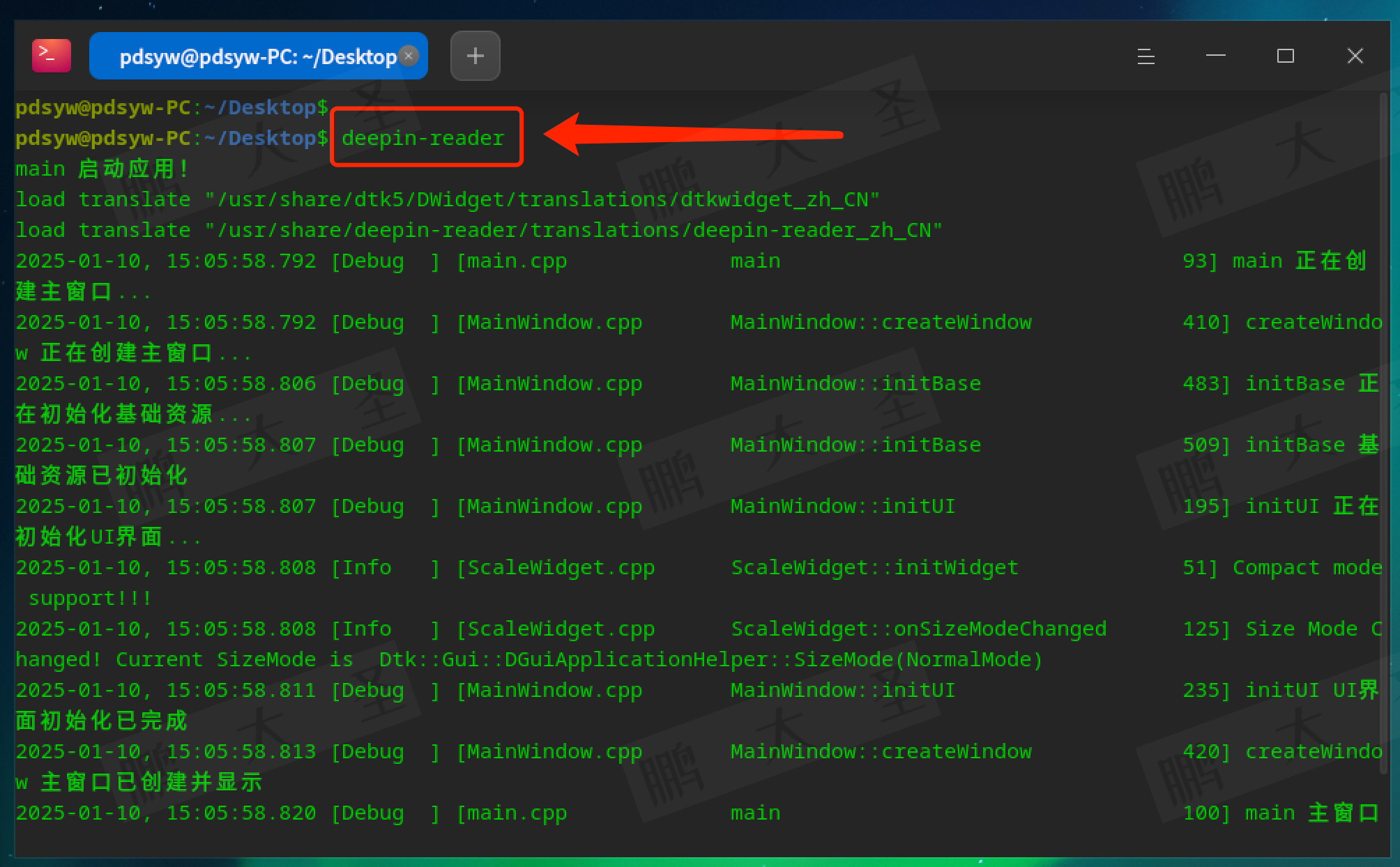1400x867 pixels.
Task: Click the deepin-reader command text
Action: (423, 138)
